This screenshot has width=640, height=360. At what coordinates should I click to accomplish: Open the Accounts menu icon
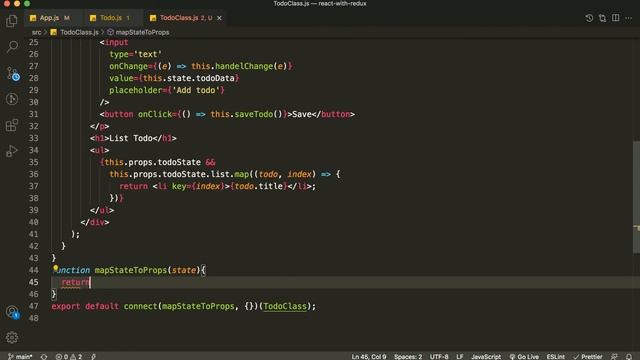(12, 312)
